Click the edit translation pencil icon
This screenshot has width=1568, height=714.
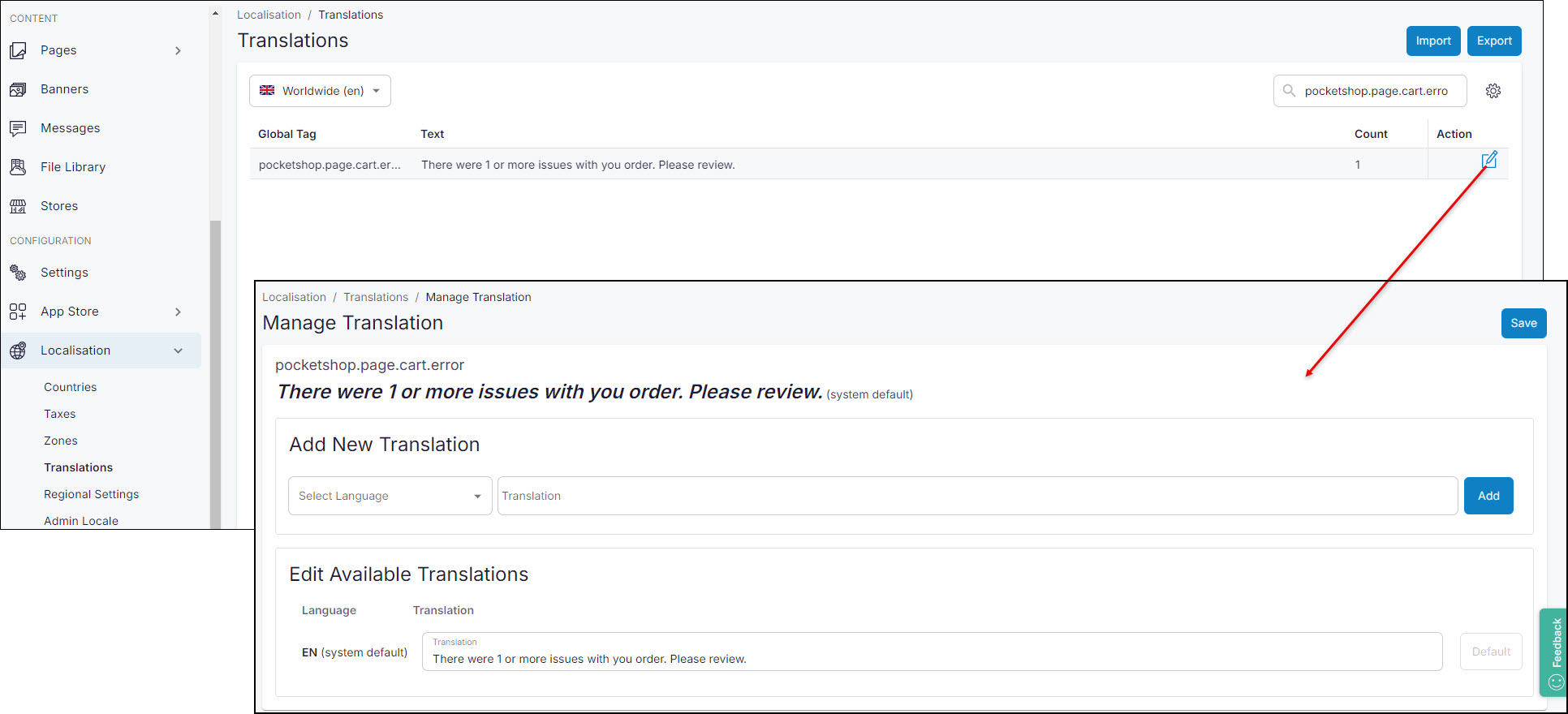pos(1488,161)
